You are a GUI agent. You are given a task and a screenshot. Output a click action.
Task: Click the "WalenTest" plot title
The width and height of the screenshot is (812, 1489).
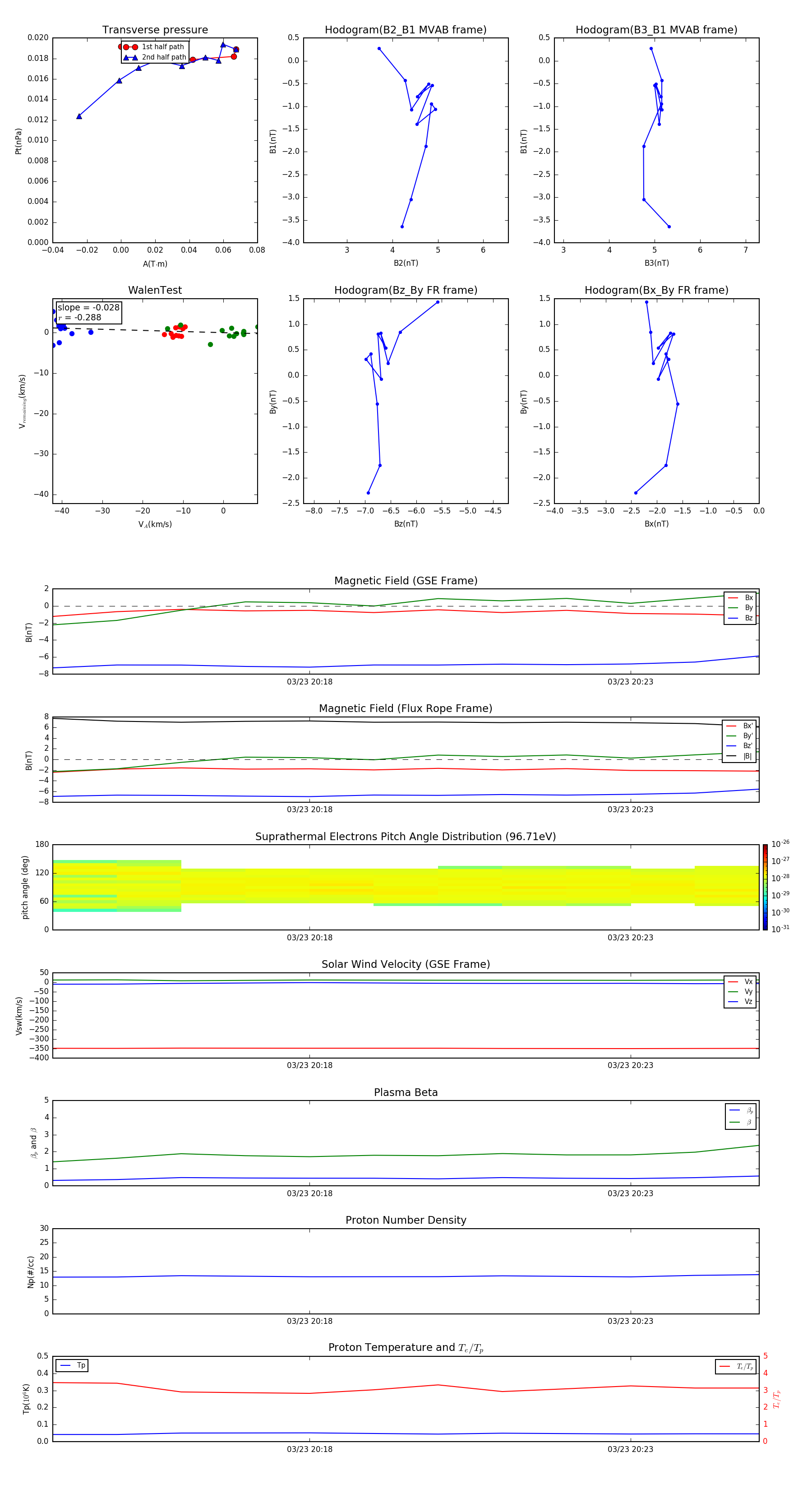click(155, 290)
